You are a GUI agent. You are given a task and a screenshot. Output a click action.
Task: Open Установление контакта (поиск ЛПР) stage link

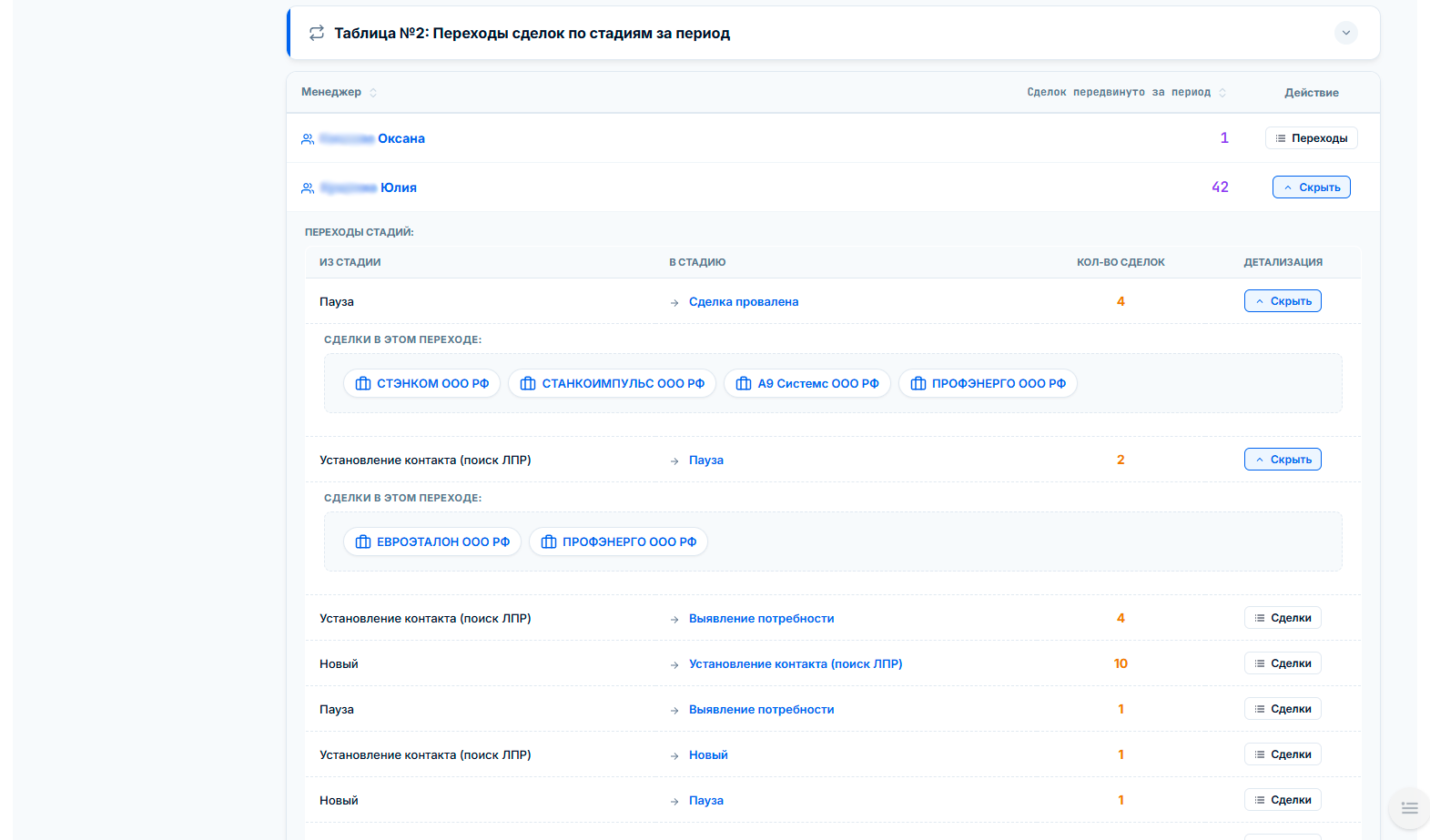pos(796,664)
